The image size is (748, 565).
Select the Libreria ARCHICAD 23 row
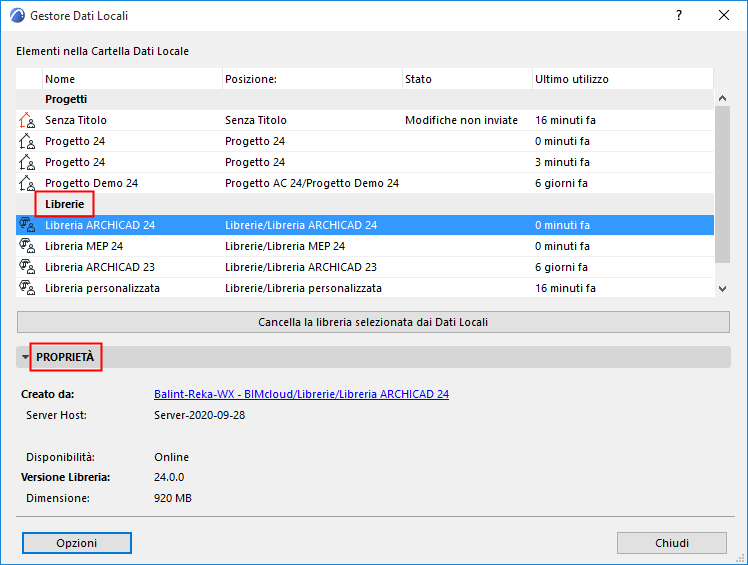pyautogui.click(x=365, y=267)
